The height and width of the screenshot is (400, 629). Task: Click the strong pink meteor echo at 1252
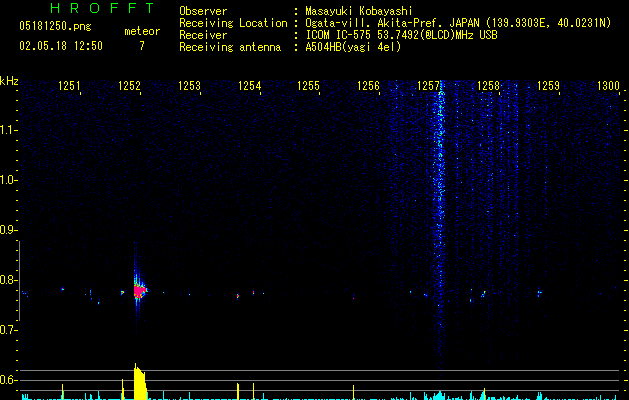click(139, 290)
